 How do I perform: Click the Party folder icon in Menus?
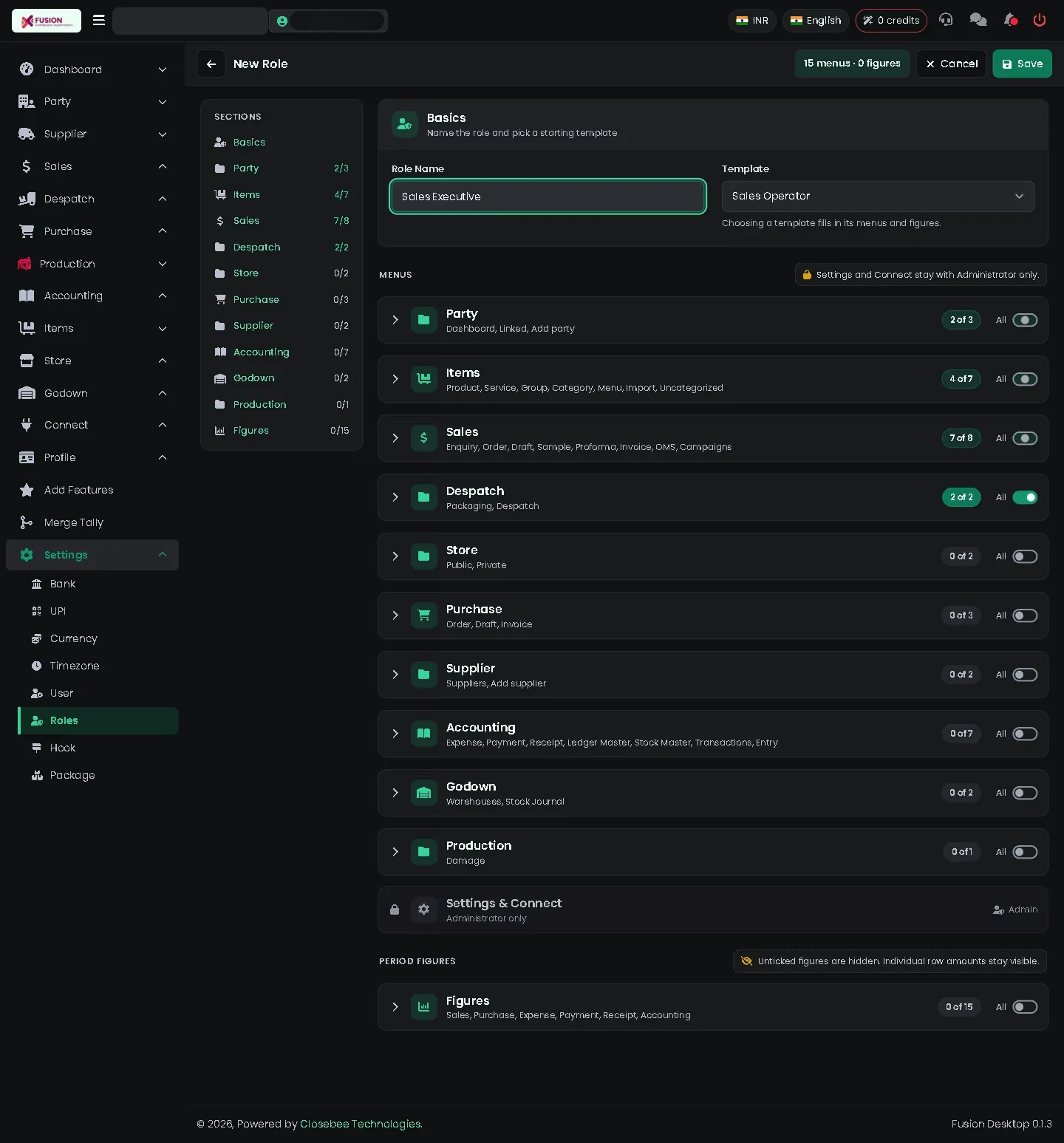[424, 320]
